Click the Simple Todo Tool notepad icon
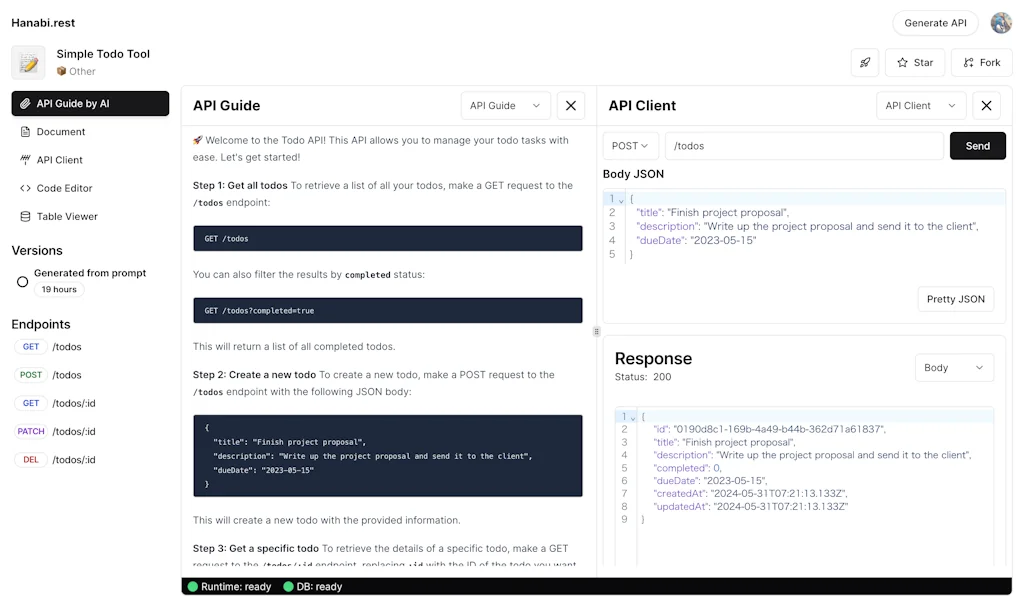This screenshot has width=1024, height=607. (28, 62)
